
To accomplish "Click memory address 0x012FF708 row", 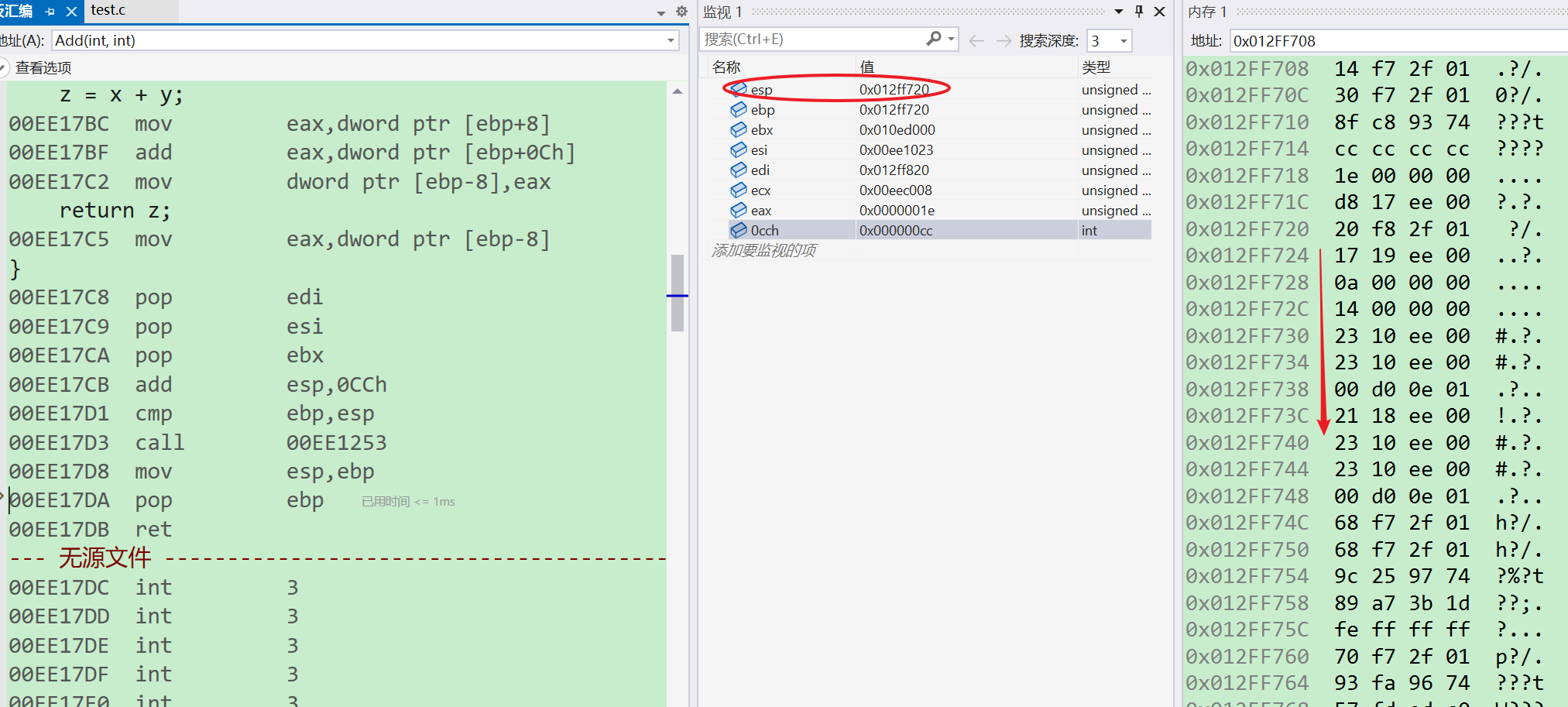I will (1364, 69).
